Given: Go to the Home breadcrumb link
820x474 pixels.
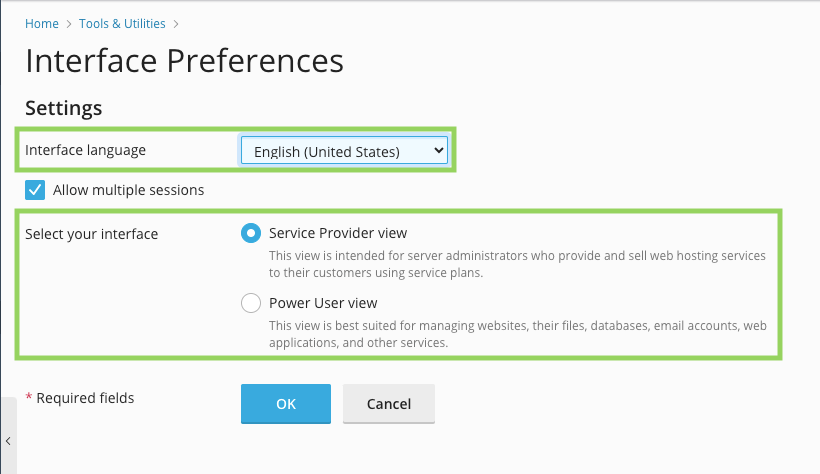Looking at the screenshot, I should [42, 24].
